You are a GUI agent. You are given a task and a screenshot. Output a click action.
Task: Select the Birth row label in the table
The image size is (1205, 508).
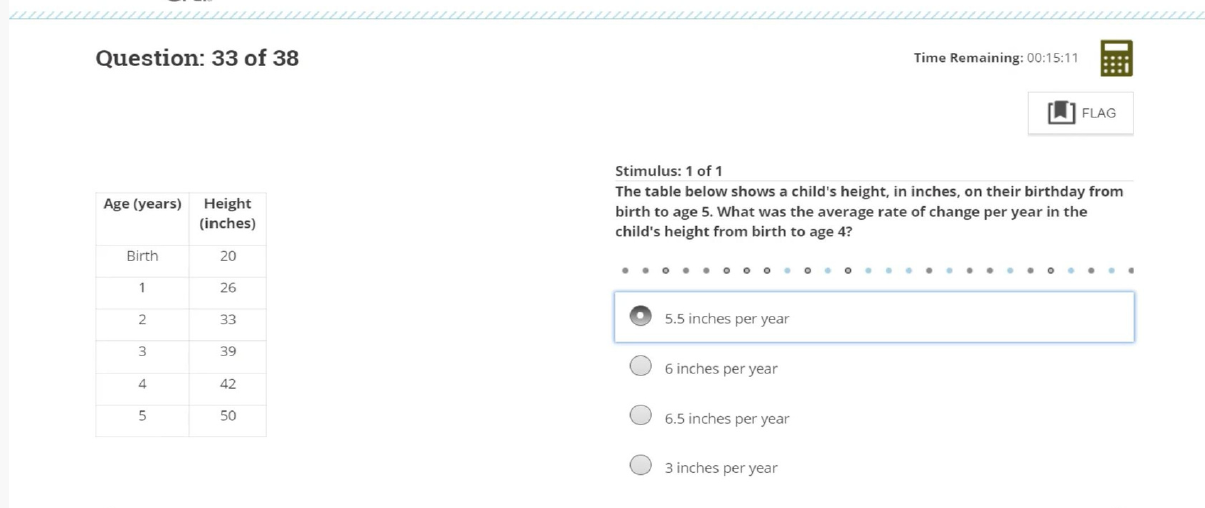142,256
